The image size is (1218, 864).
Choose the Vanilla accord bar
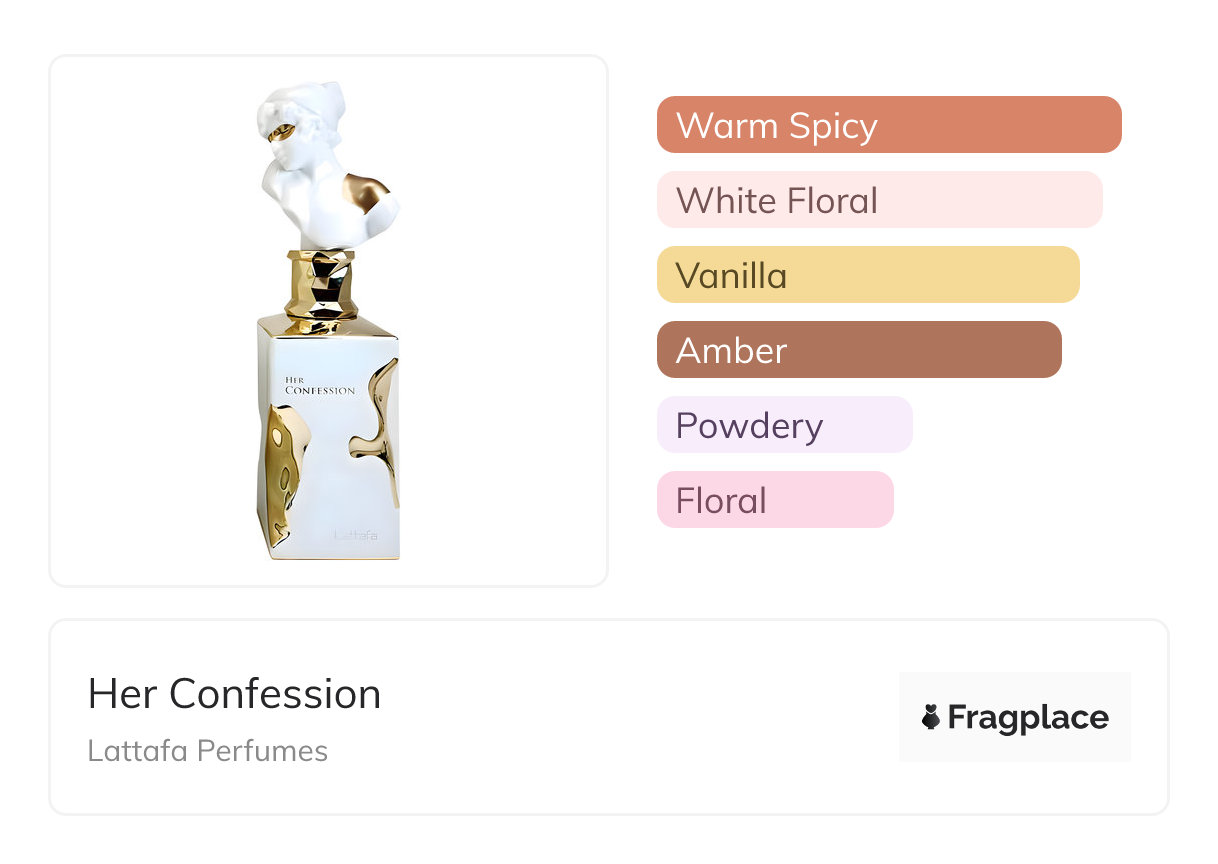click(867, 275)
